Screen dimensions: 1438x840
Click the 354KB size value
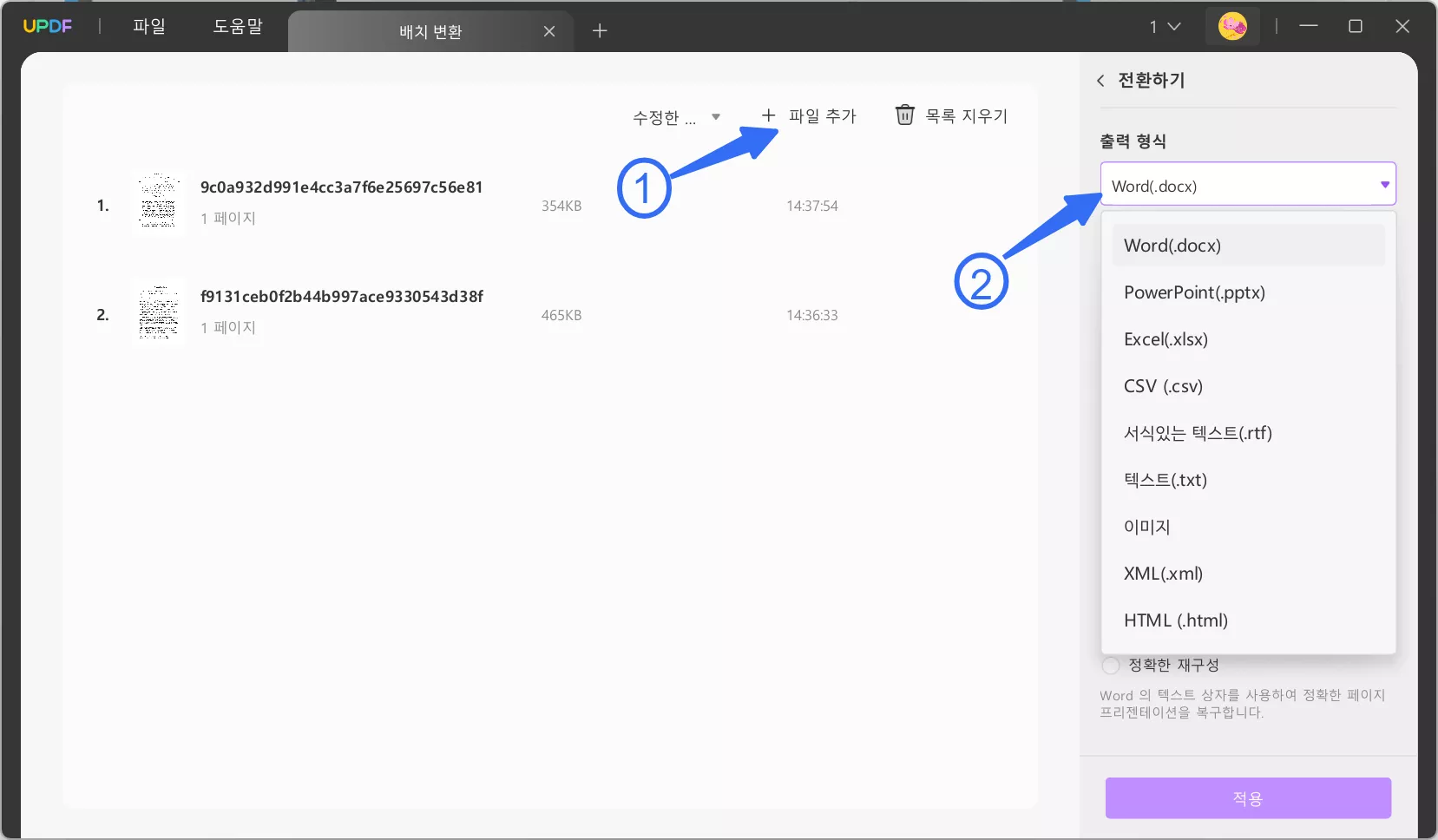[x=561, y=207]
